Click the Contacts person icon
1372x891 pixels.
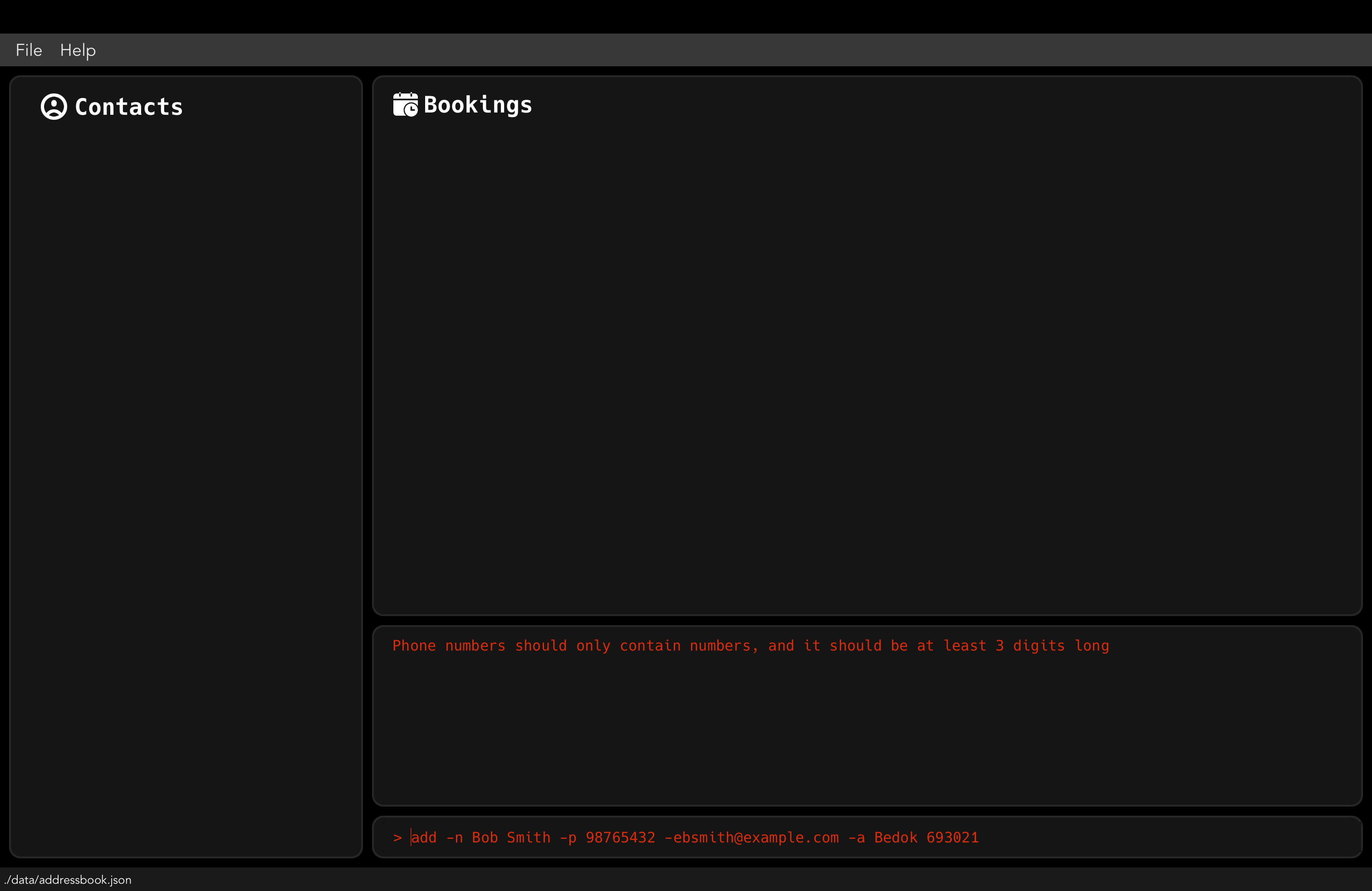[x=54, y=107]
